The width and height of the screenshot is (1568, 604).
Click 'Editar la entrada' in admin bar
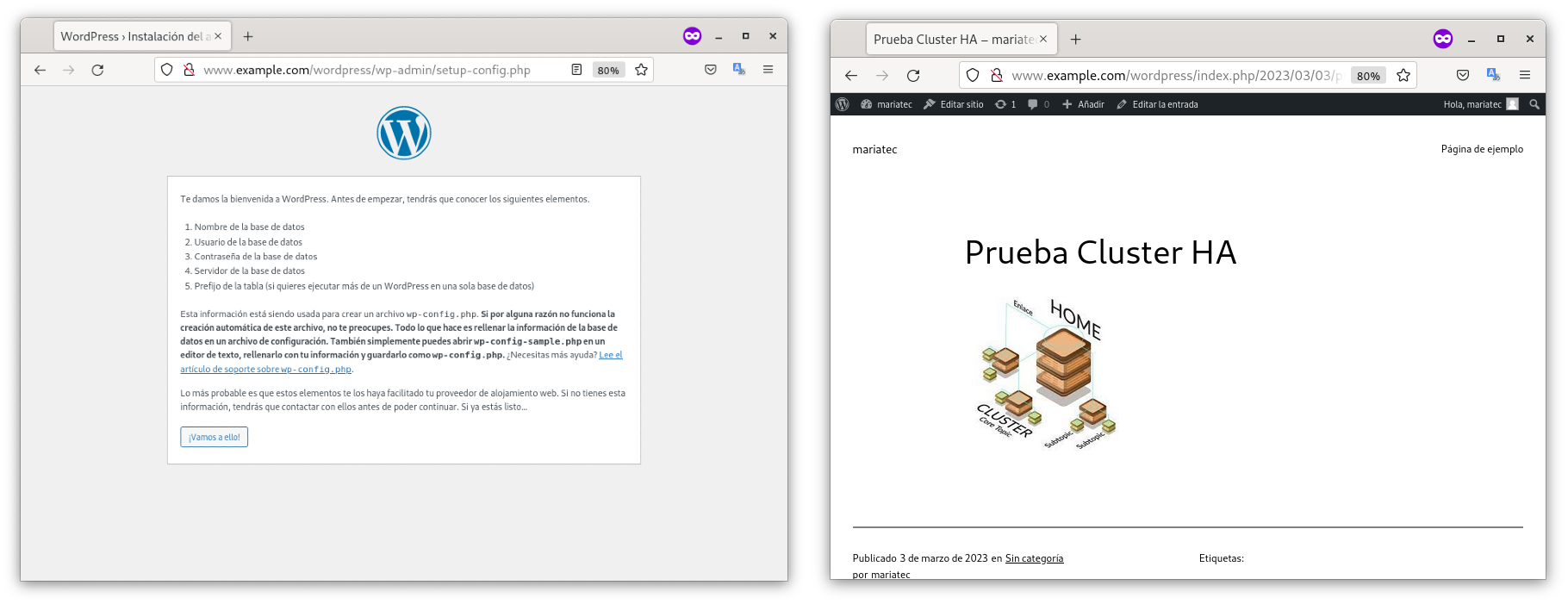coord(1157,104)
